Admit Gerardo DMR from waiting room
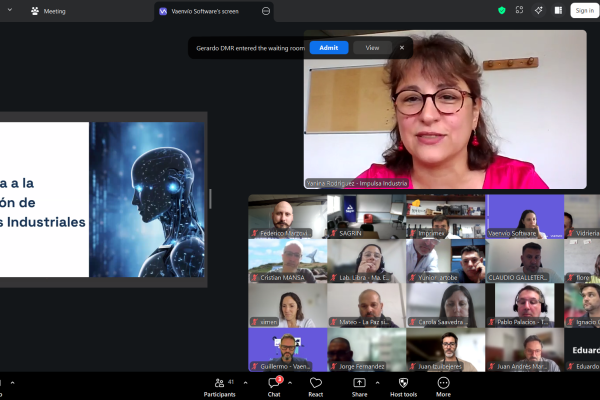The image size is (600, 400). pos(329,47)
